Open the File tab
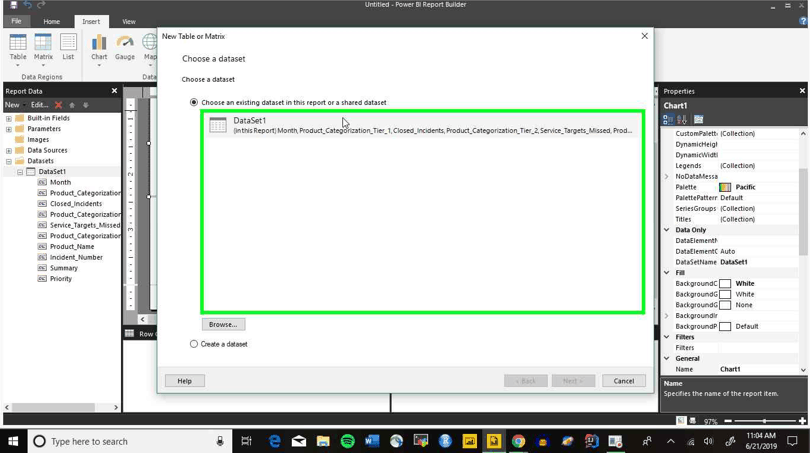Viewport: 810px width, 454px height. click(x=17, y=21)
